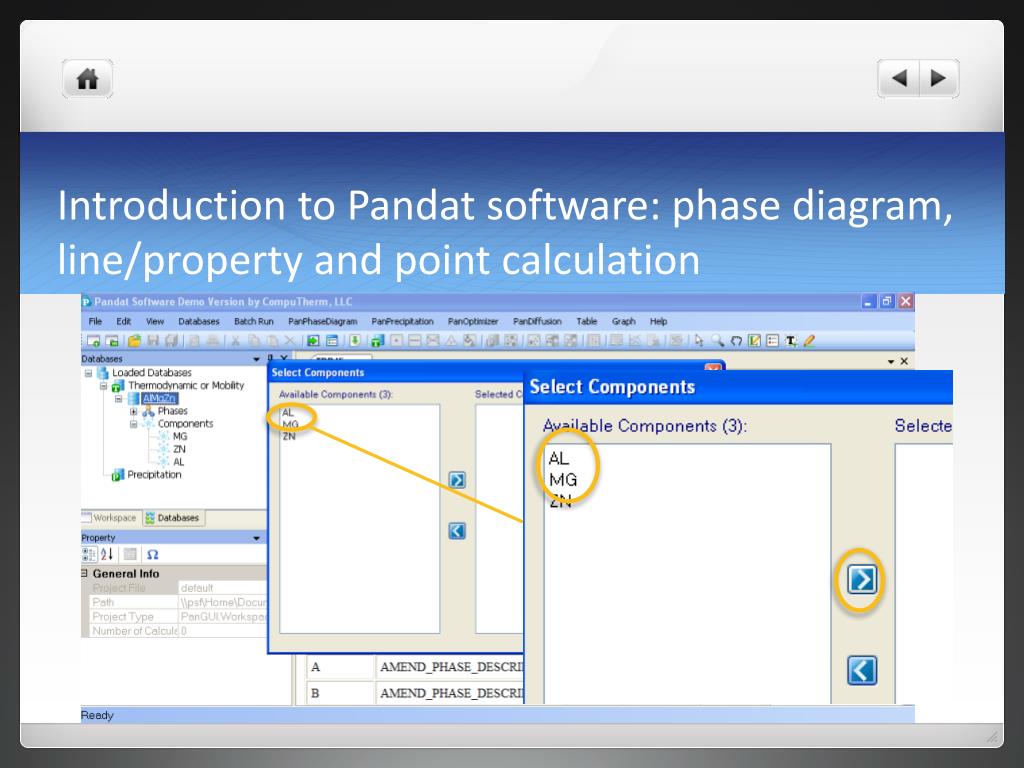The width and height of the screenshot is (1024, 768).
Task: Click the new workspace toolbar icon
Action: (x=94, y=341)
